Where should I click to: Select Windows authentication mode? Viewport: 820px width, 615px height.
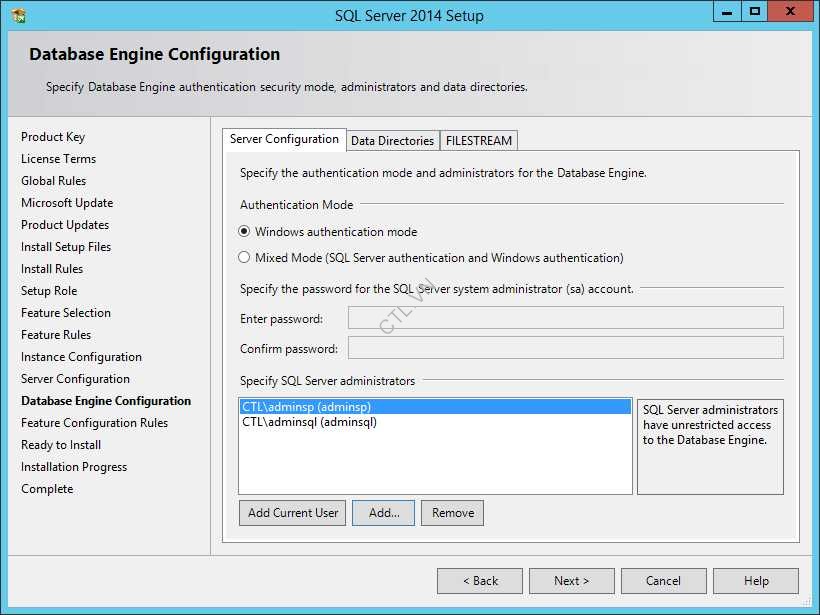(244, 232)
